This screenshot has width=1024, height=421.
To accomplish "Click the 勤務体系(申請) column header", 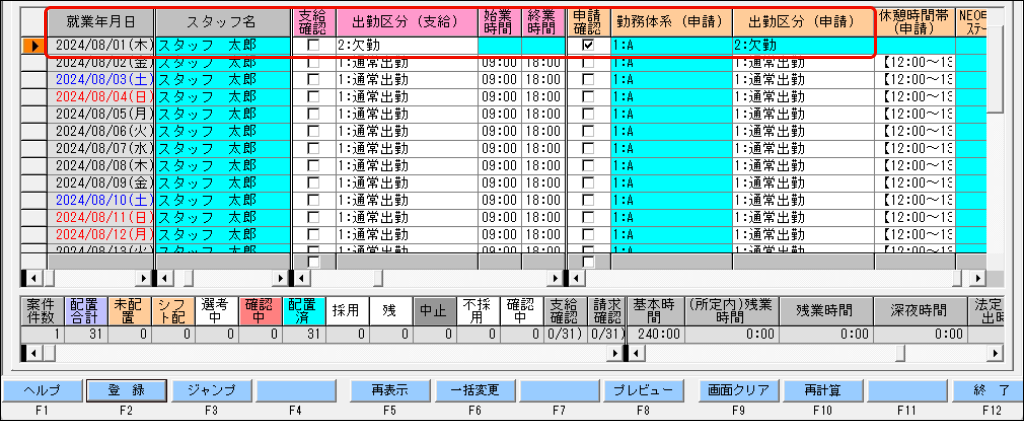I will pos(671,22).
